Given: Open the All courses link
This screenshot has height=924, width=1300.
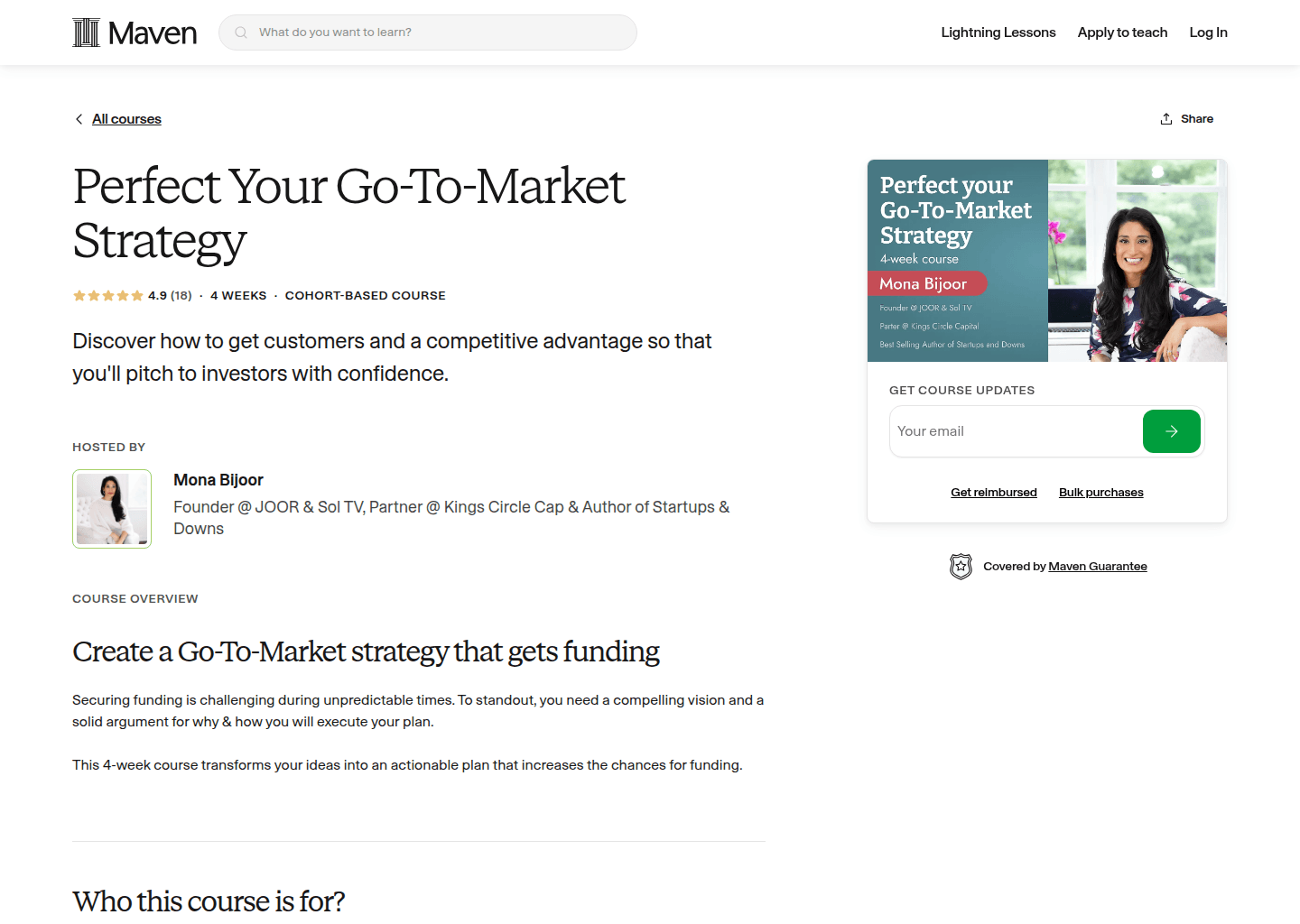Looking at the screenshot, I should (x=126, y=118).
